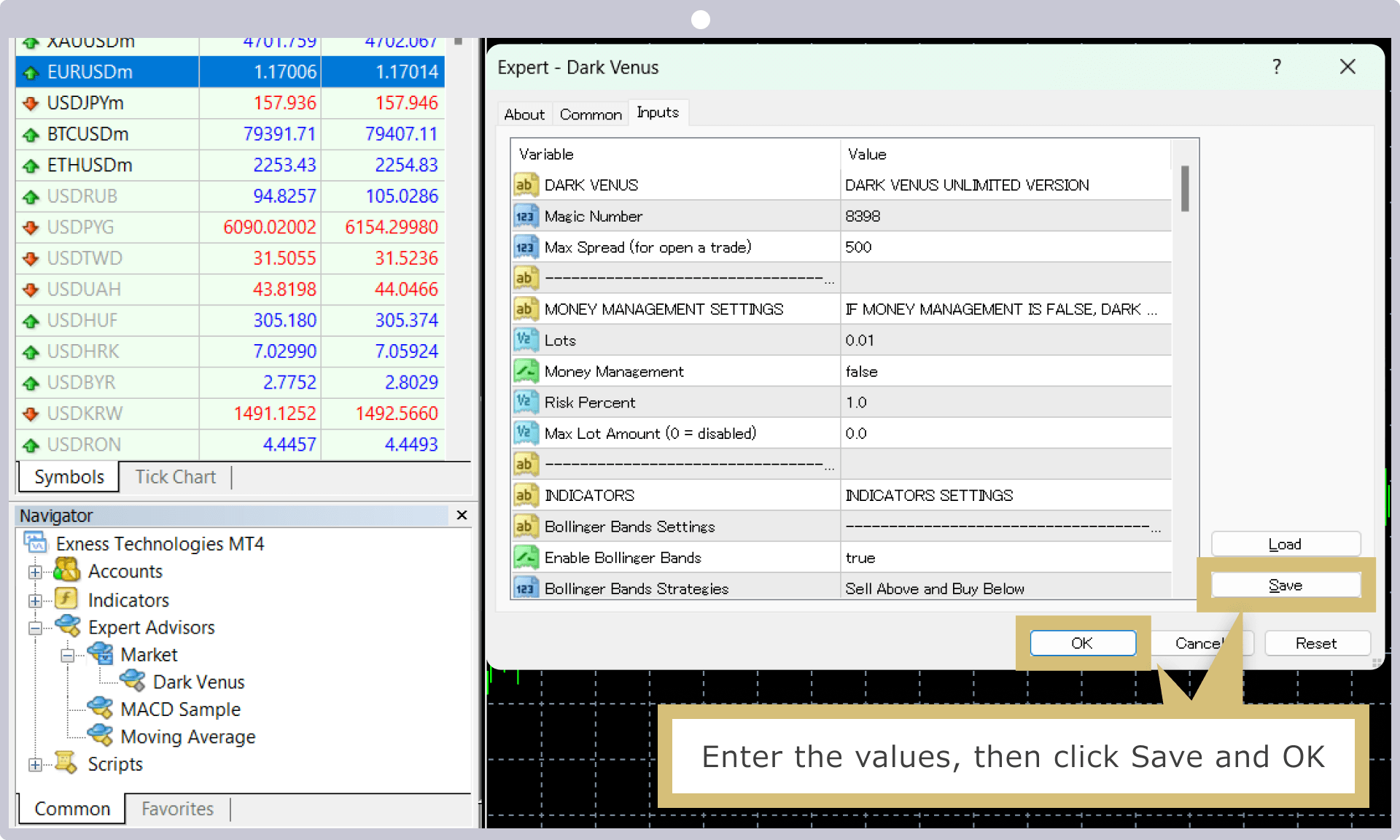This screenshot has width=1400, height=840.
Task: Click the Load button
Action: pyautogui.click(x=1285, y=544)
